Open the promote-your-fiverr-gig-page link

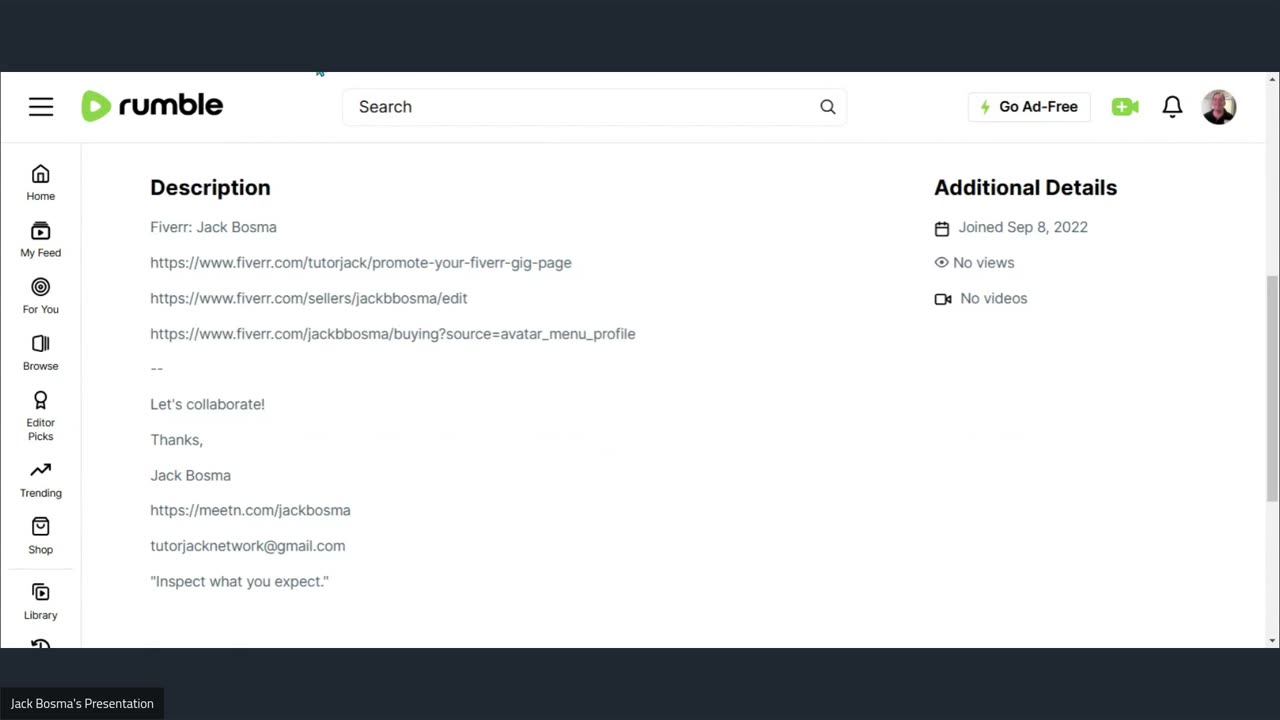tap(361, 263)
